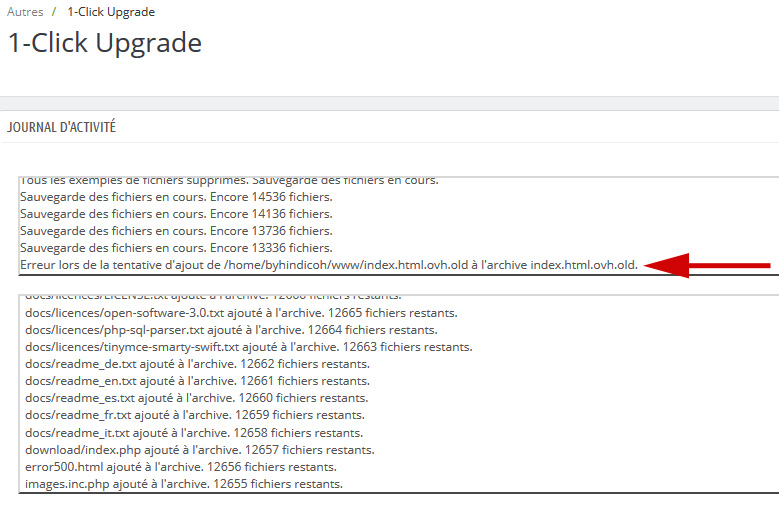Screen dimensions: 779x511
Task: Click the readme_en.txt log entry
Action: click(197, 381)
